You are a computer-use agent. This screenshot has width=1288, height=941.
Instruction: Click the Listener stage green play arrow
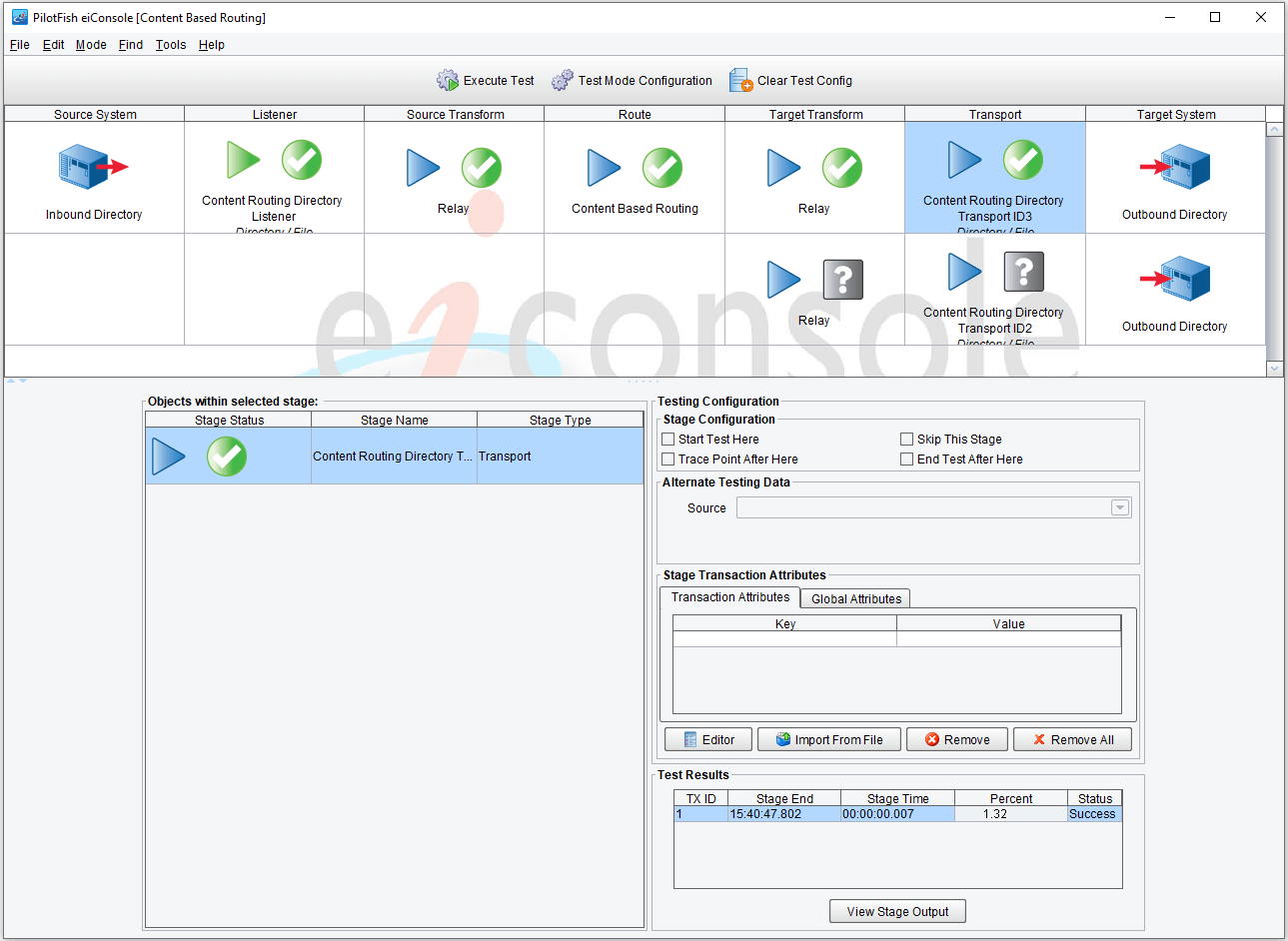click(243, 160)
